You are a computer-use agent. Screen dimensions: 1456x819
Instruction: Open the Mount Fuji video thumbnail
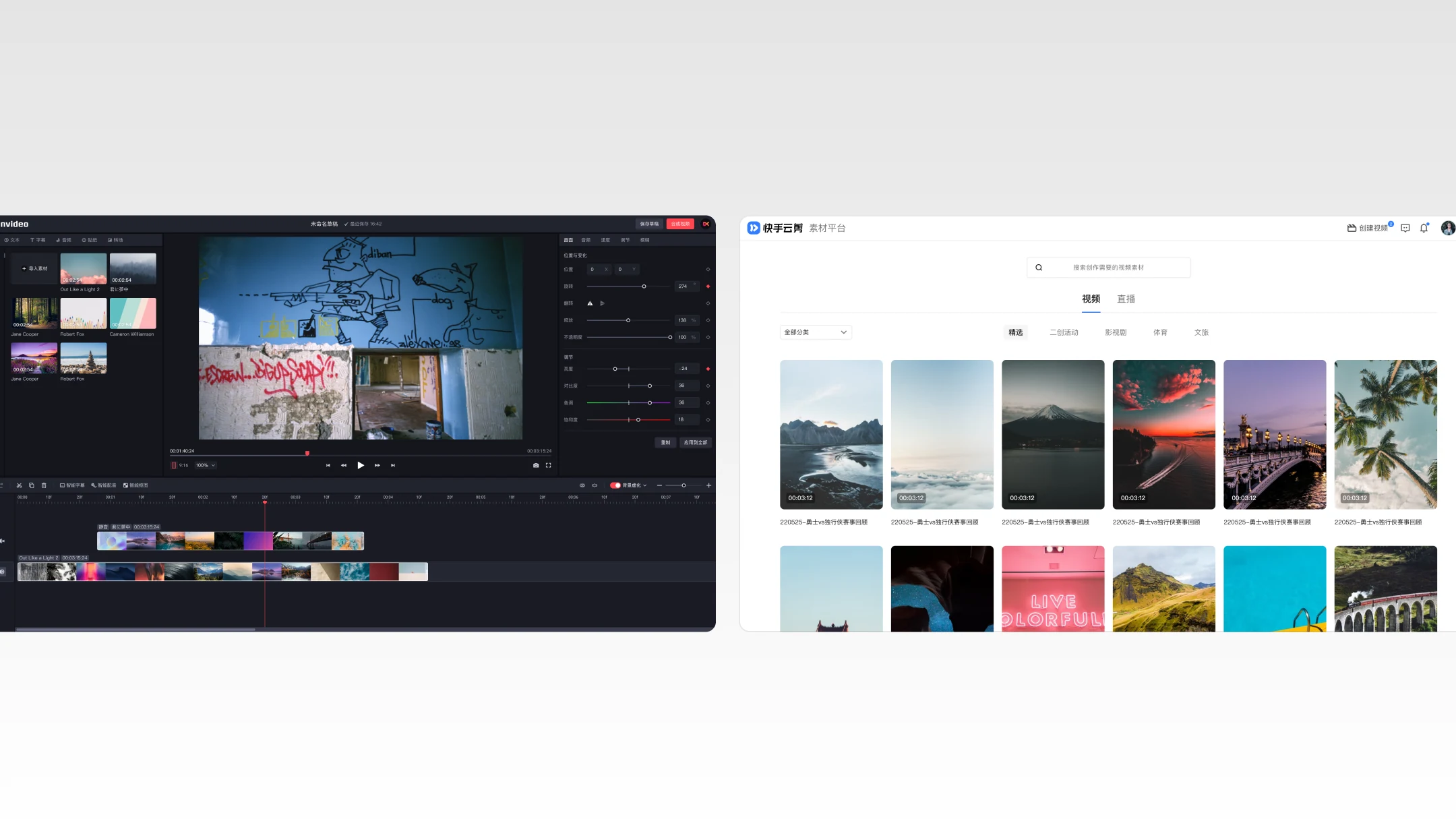coord(1053,434)
